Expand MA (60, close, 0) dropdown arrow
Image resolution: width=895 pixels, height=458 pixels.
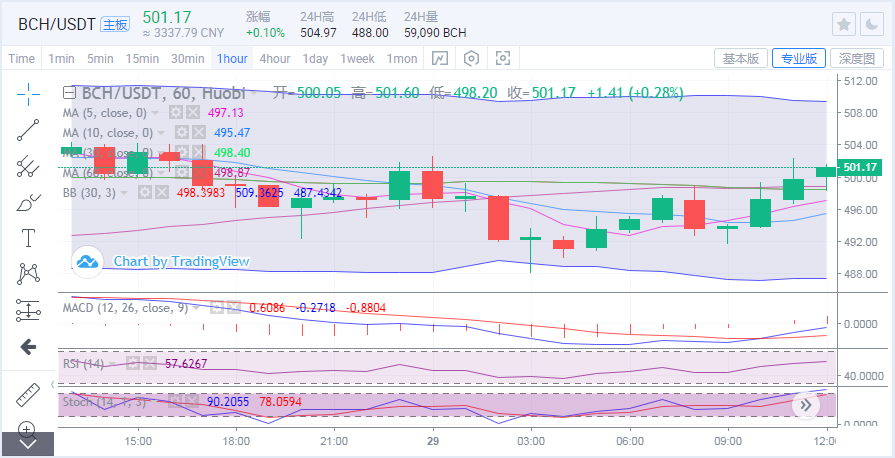point(161,173)
